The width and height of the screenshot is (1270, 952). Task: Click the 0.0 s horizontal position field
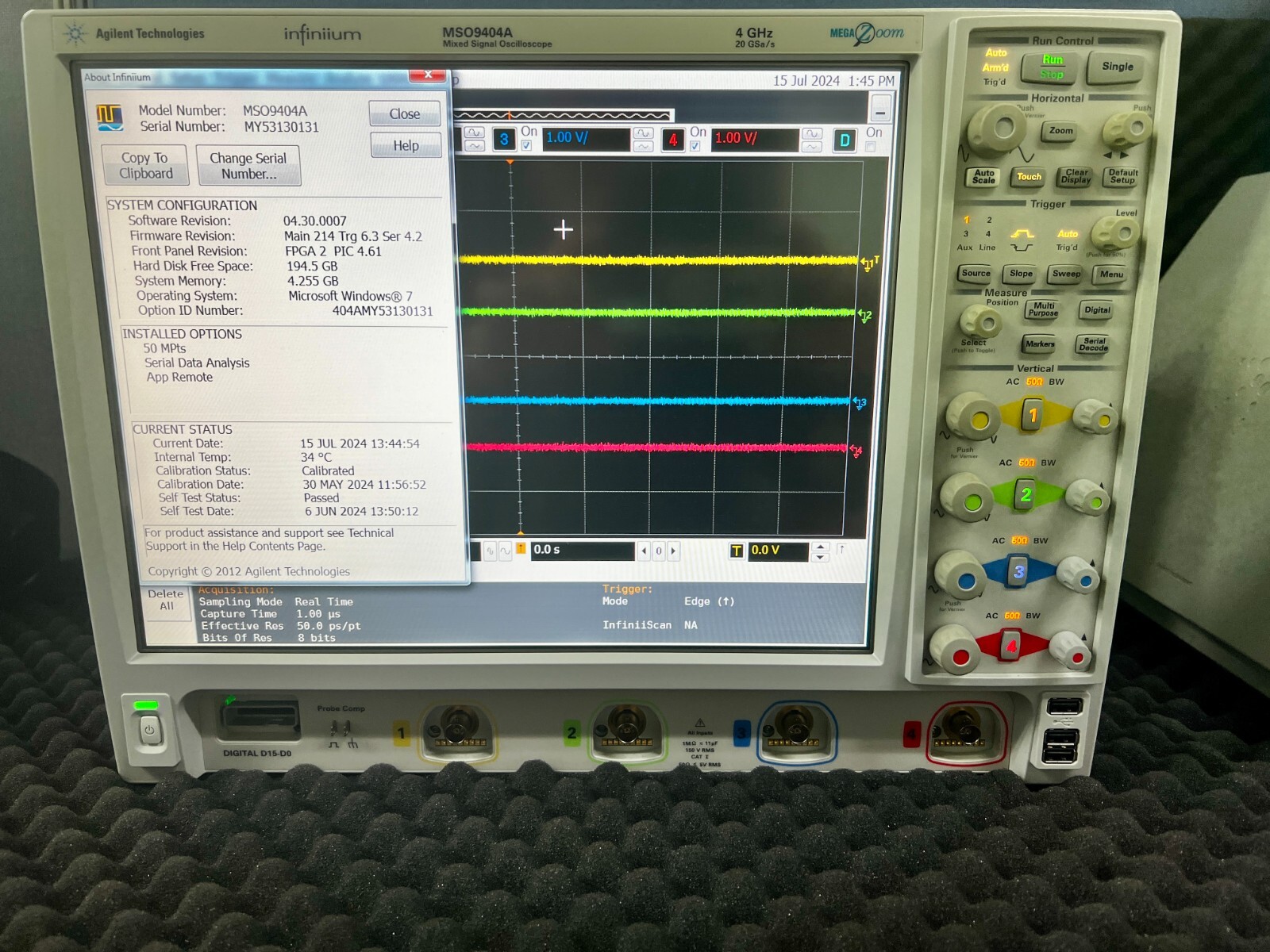point(583,551)
